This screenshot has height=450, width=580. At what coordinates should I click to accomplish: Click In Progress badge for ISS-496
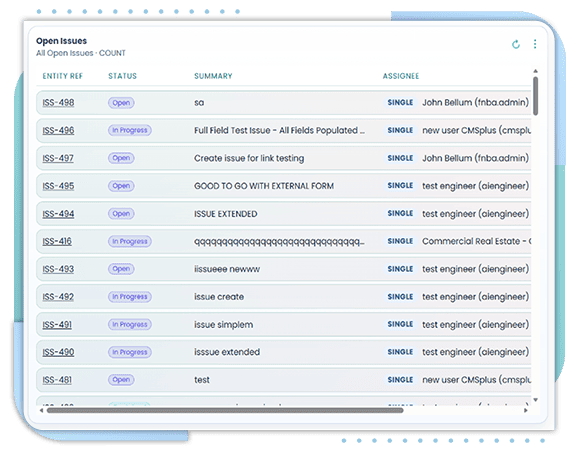pos(130,130)
